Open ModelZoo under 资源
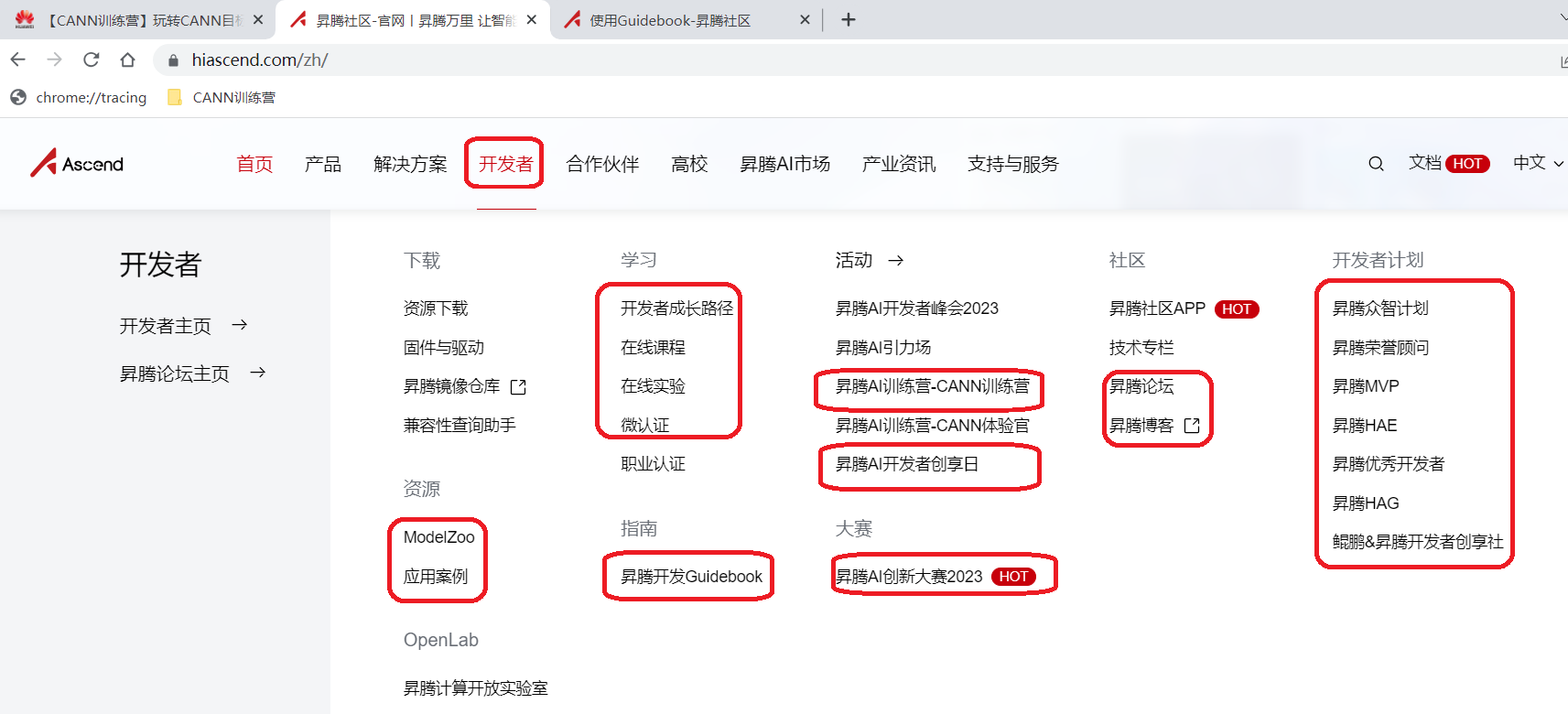Viewport: 1568px width, 714px height. click(x=439, y=537)
